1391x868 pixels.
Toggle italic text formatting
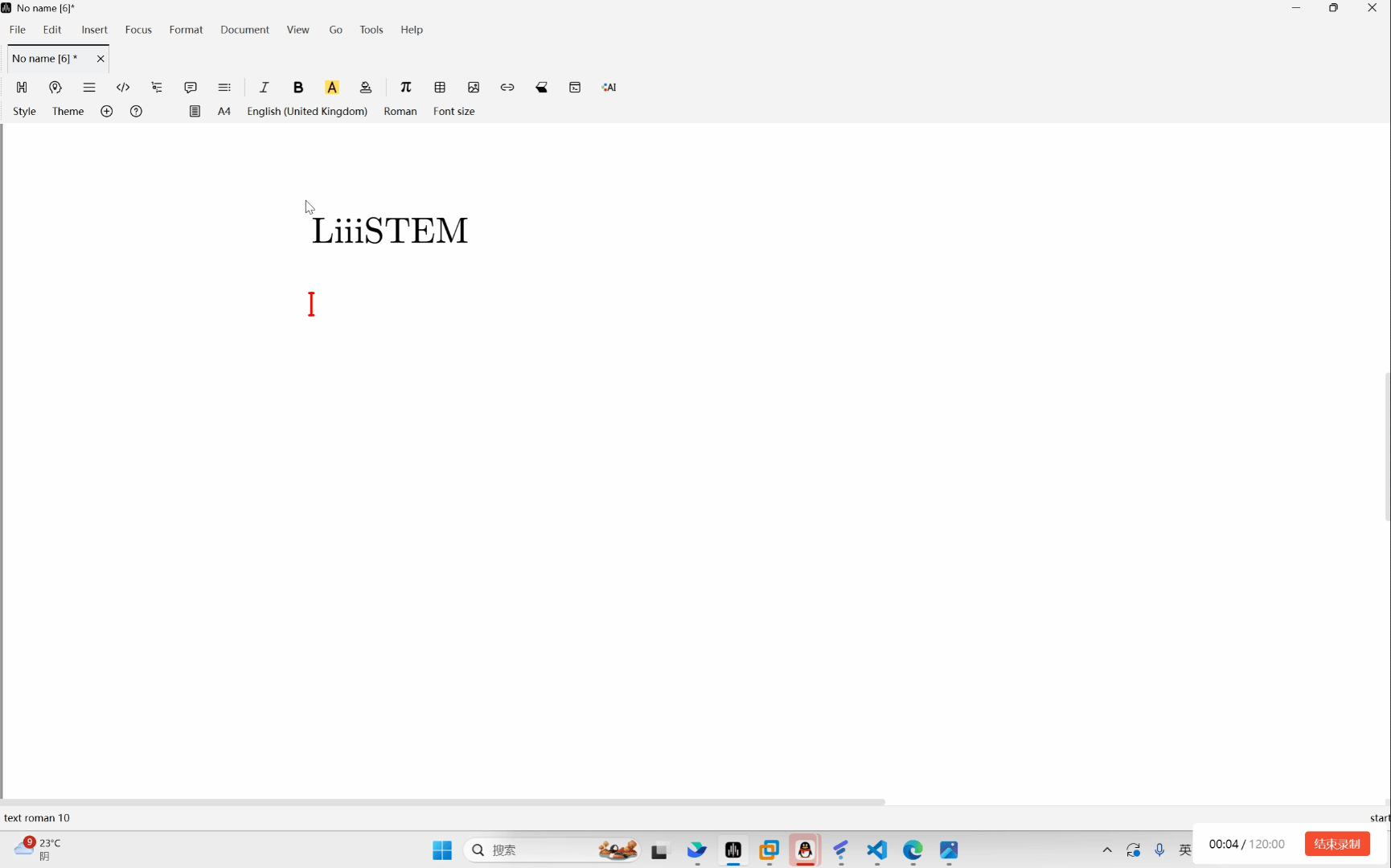click(x=264, y=87)
